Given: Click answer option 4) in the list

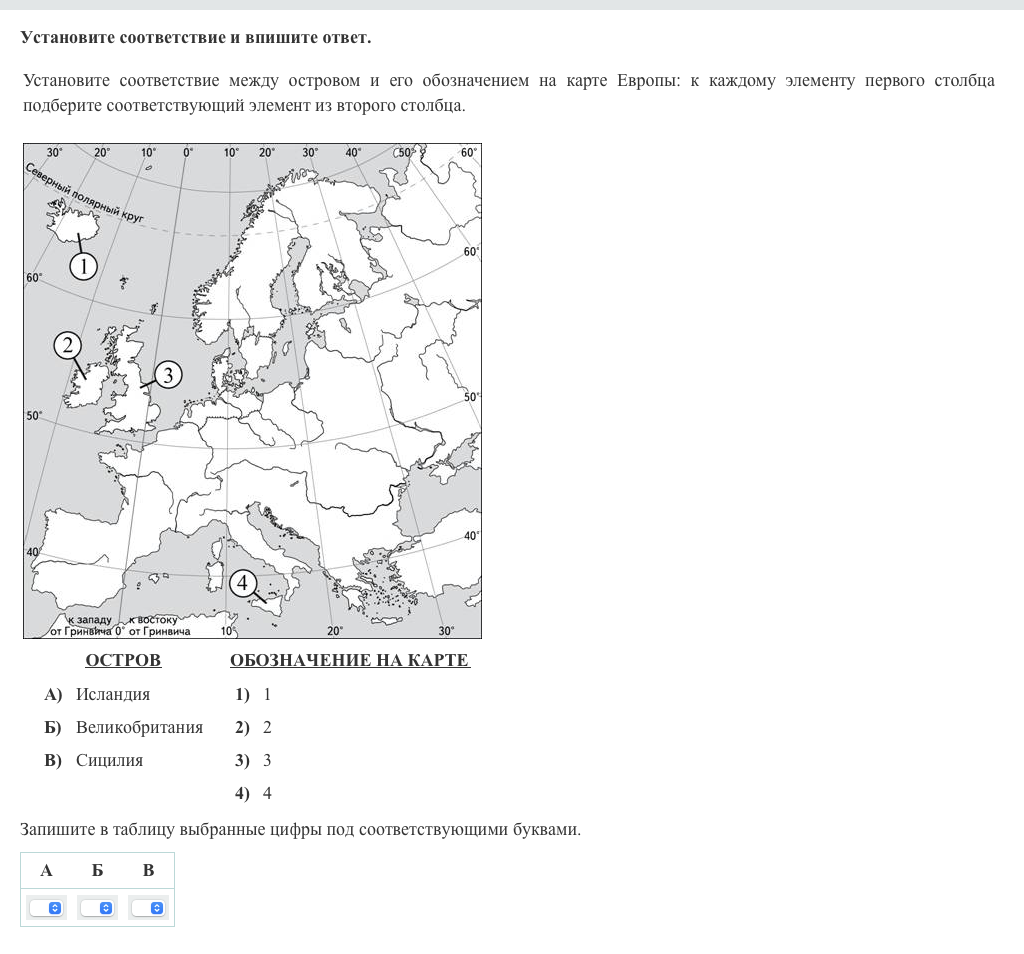Looking at the screenshot, I should pyautogui.click(x=254, y=793).
